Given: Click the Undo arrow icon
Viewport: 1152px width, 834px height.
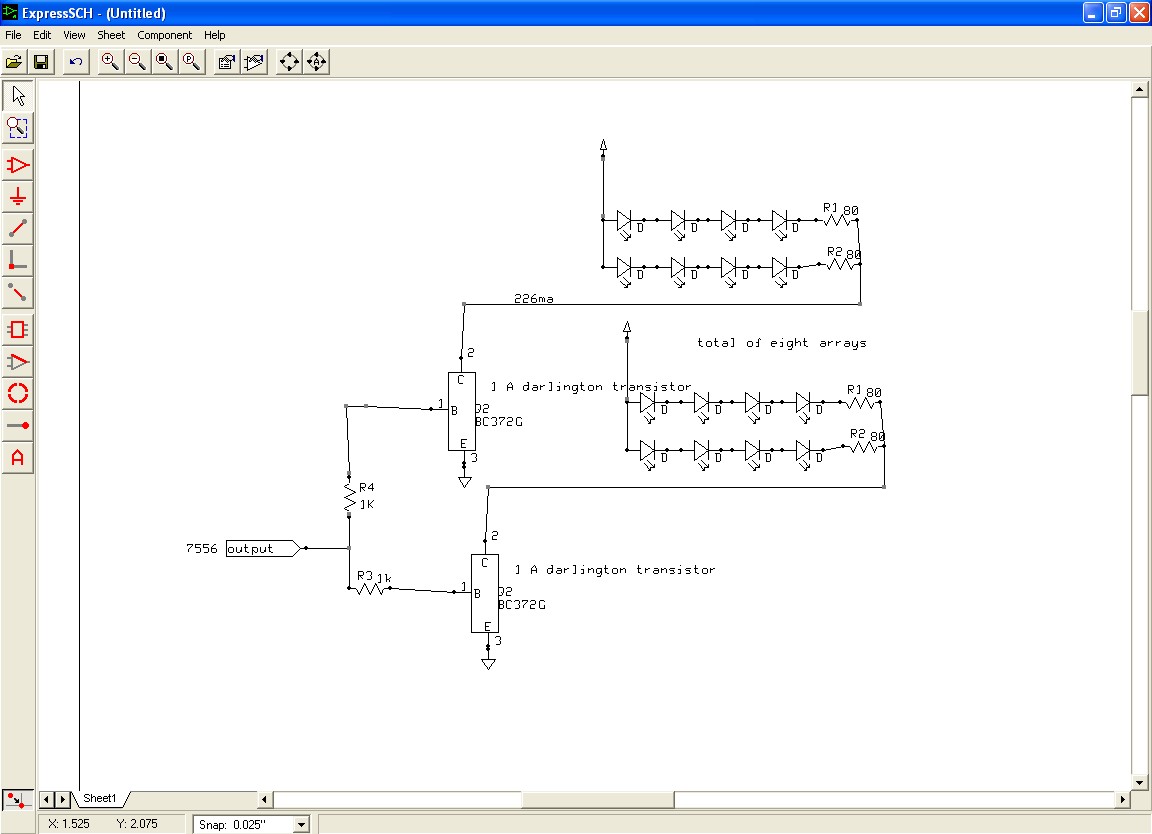Looking at the screenshot, I should click(76, 62).
